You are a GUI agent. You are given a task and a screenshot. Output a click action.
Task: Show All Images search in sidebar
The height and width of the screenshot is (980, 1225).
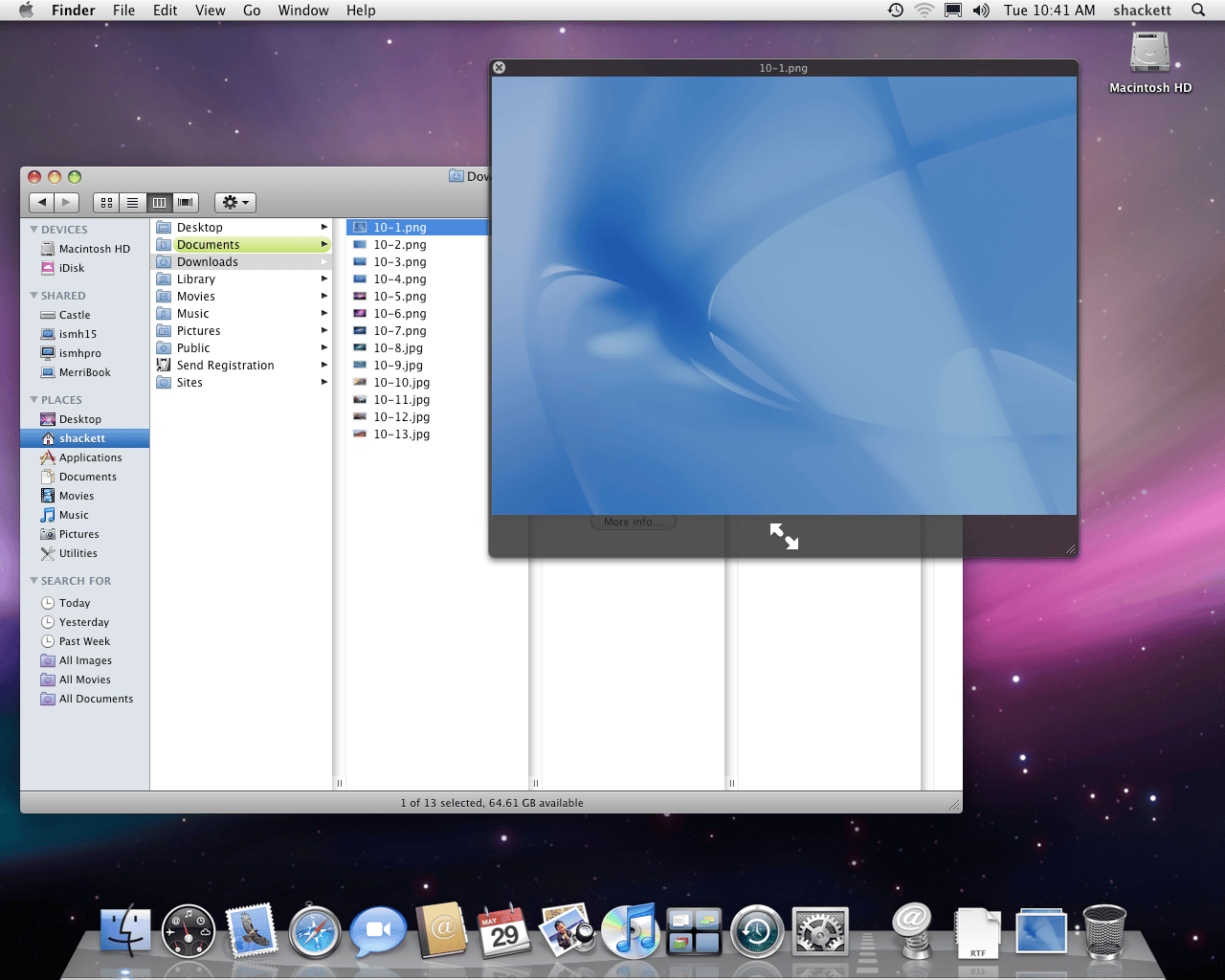(85, 660)
